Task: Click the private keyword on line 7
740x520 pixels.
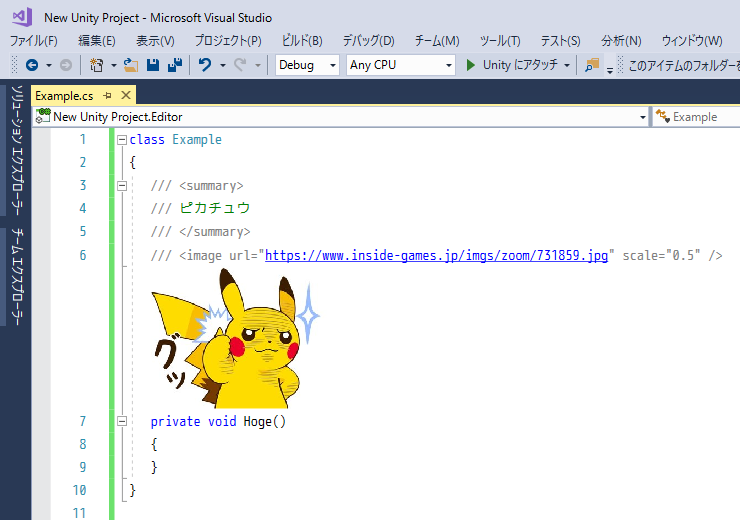Action: 175,421
